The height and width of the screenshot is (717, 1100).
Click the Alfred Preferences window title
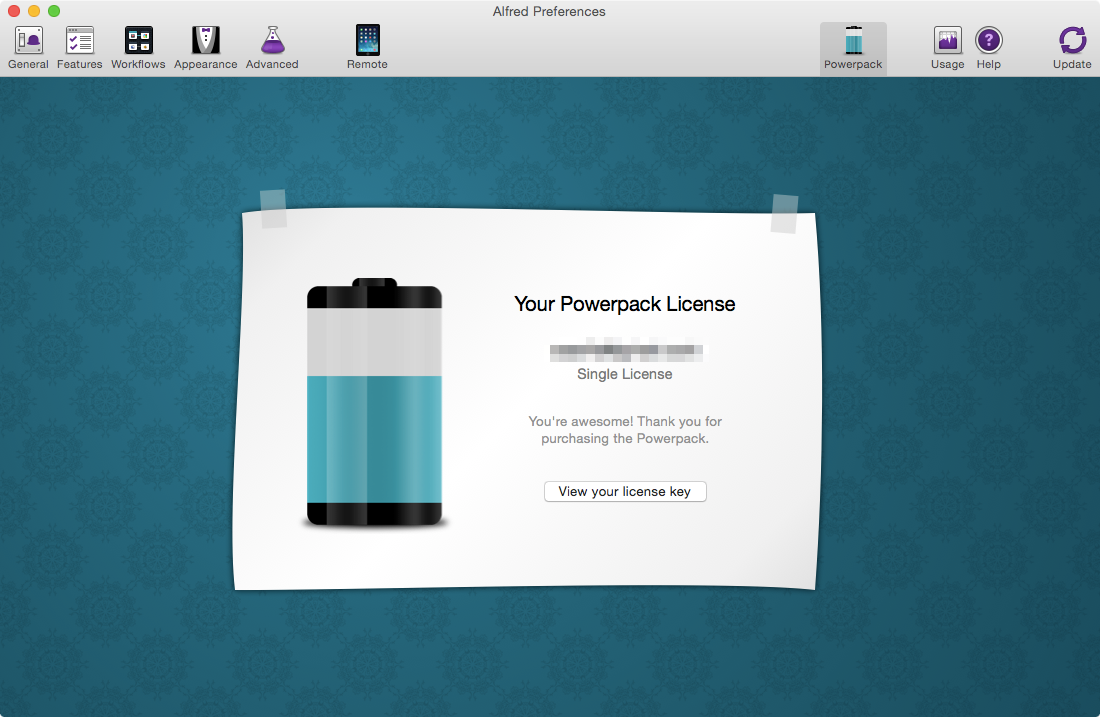(x=549, y=11)
